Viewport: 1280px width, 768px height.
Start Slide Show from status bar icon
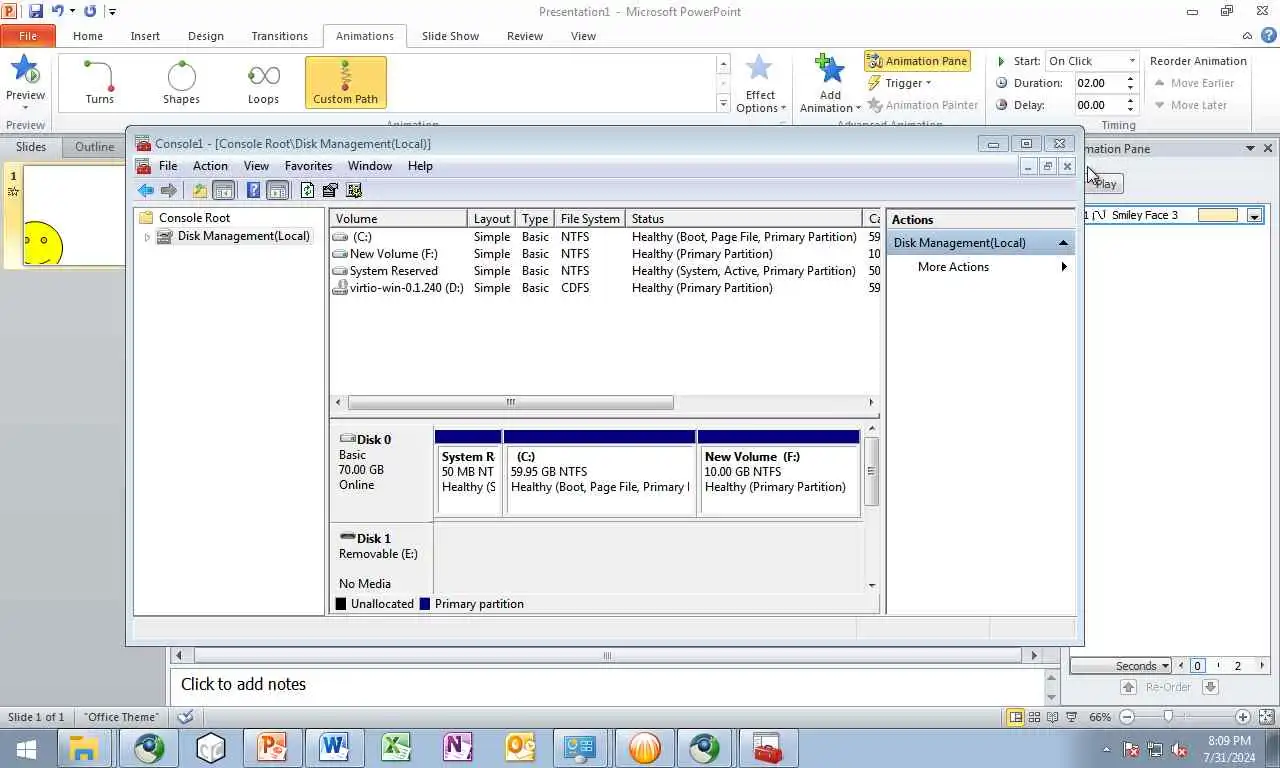point(1072,717)
